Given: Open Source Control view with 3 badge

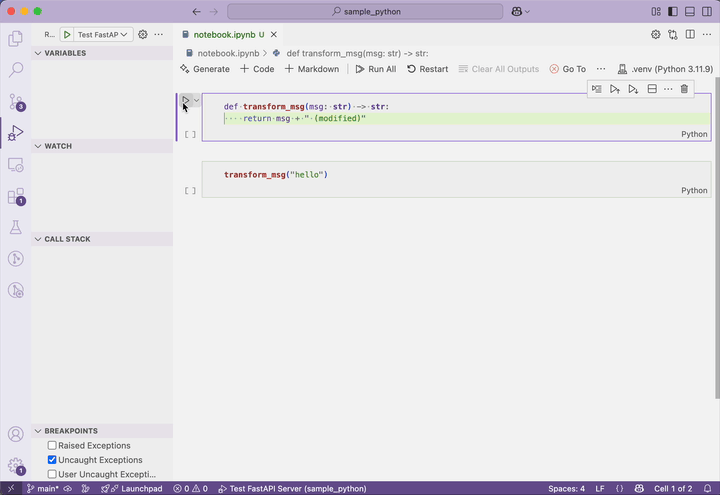Looking at the screenshot, I should coord(16,101).
